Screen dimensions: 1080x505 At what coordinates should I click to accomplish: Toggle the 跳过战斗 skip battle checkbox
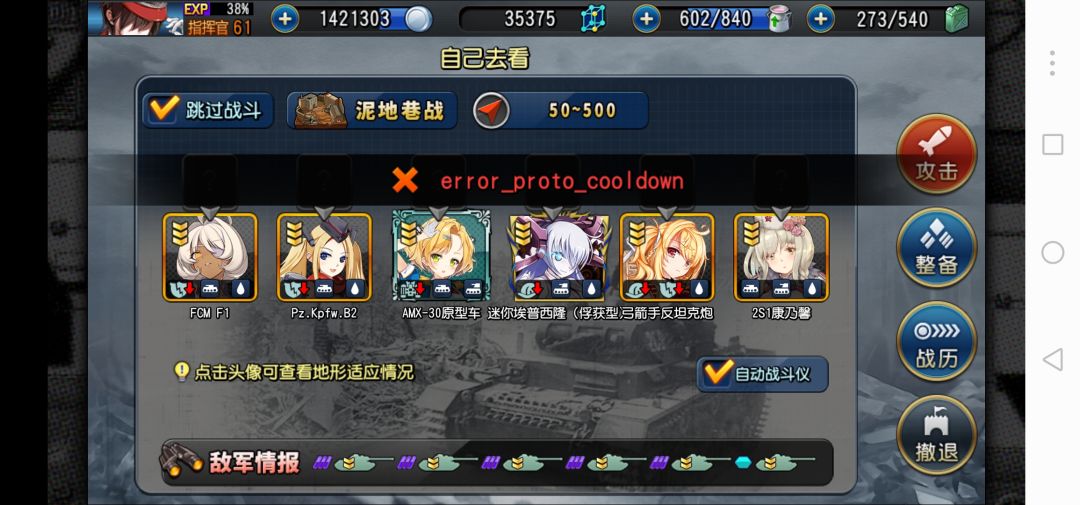click(x=208, y=110)
